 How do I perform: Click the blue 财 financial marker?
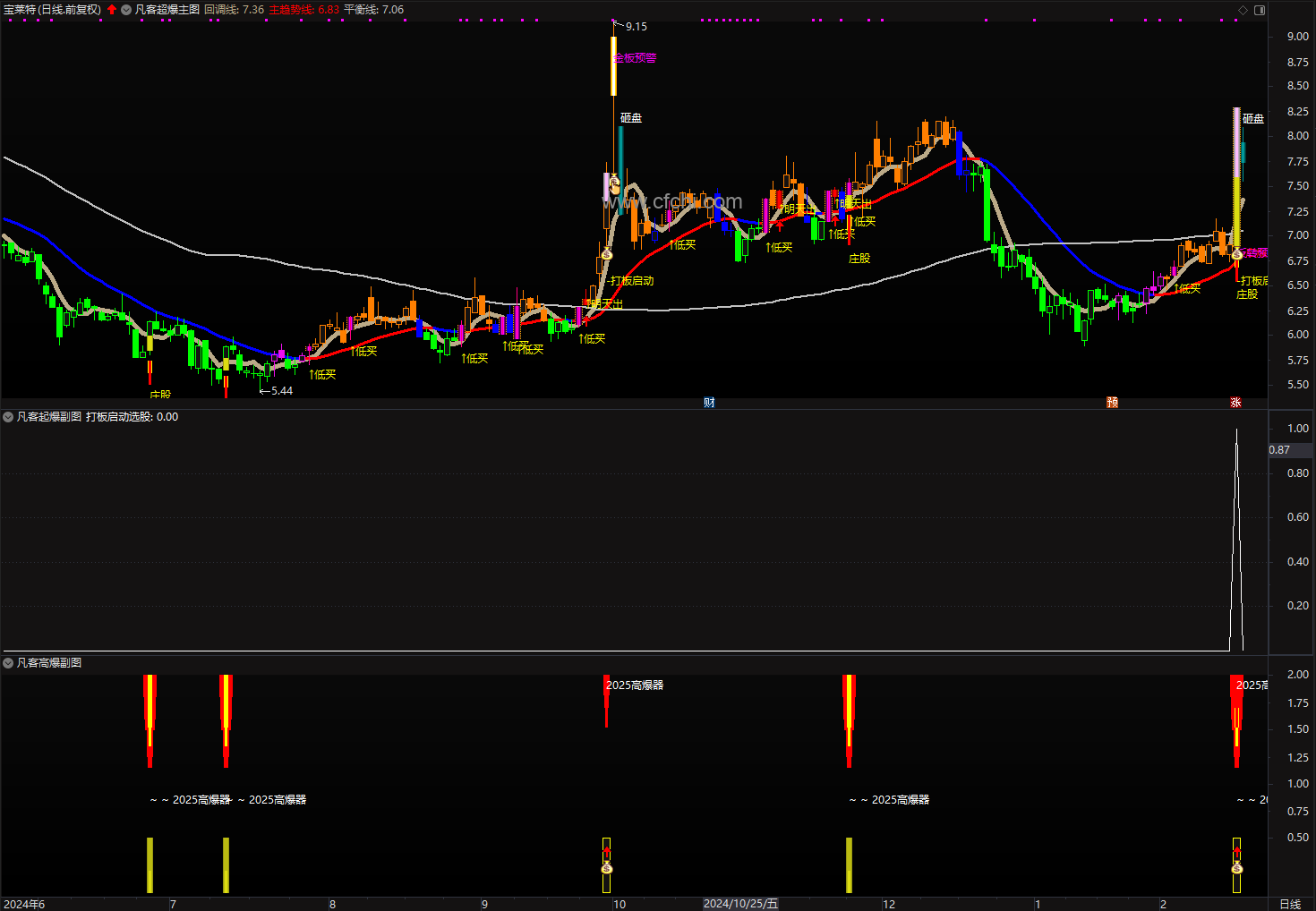tap(709, 403)
